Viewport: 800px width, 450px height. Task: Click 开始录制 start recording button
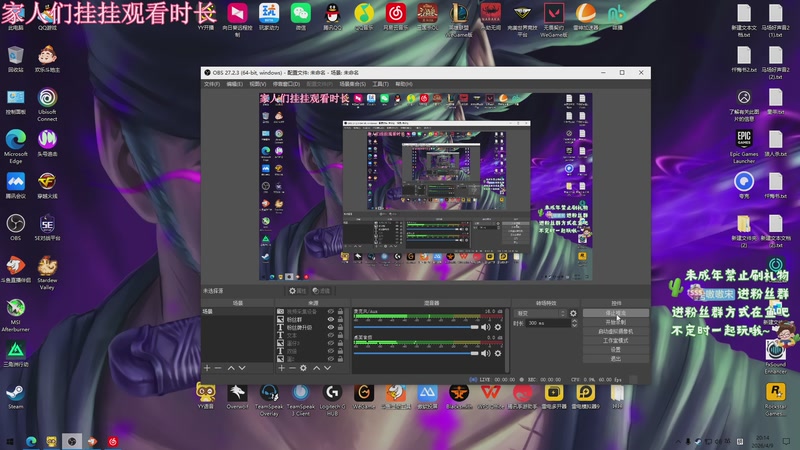616,322
